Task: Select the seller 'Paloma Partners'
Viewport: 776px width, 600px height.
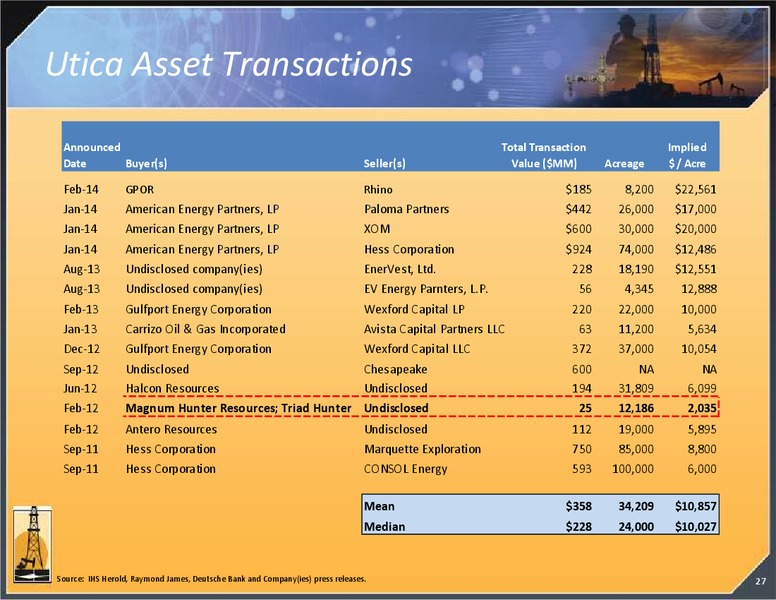Action: pyautogui.click(x=406, y=209)
